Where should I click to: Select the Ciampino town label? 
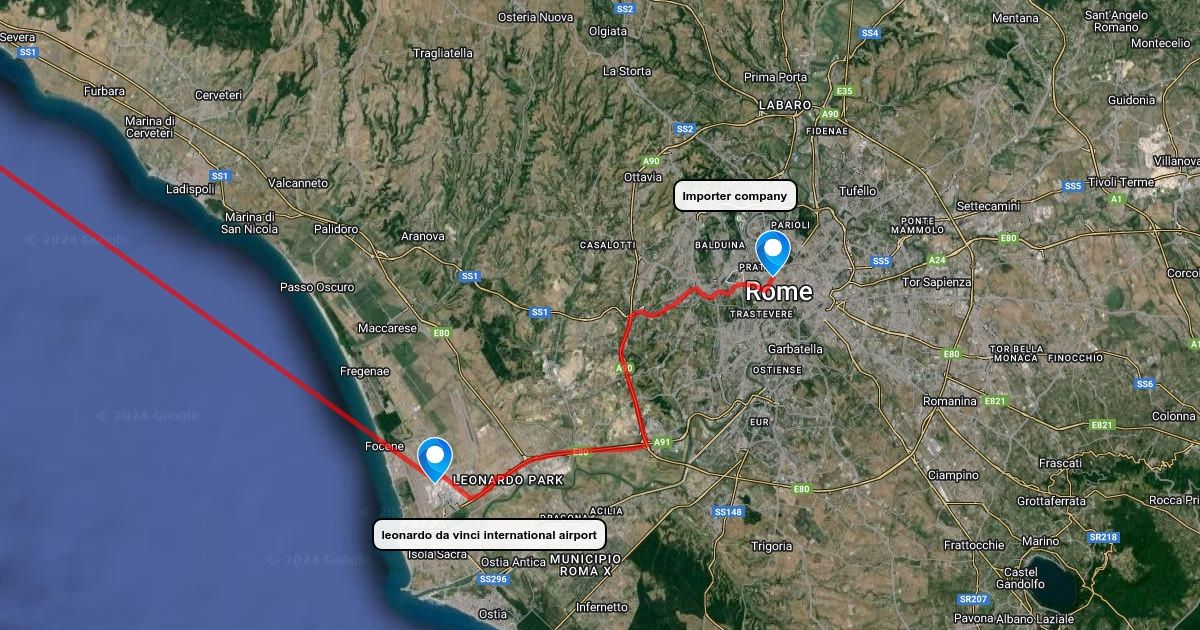click(954, 475)
